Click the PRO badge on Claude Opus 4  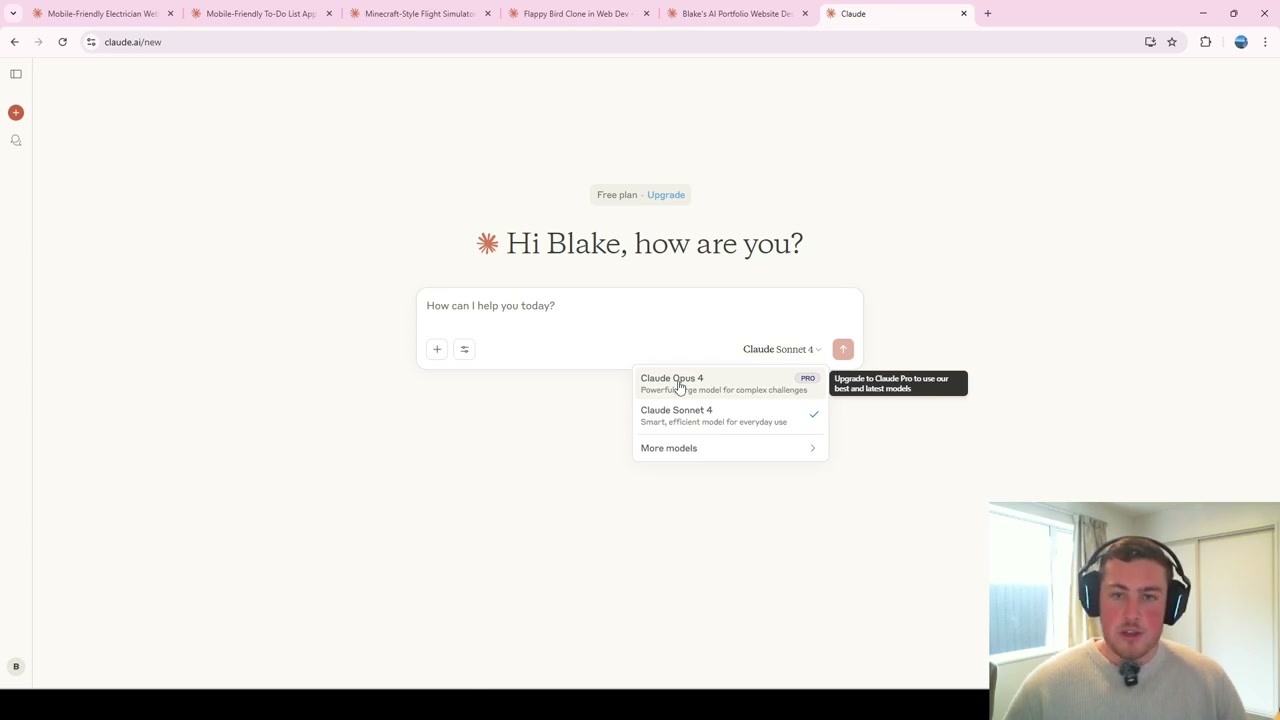click(x=808, y=378)
